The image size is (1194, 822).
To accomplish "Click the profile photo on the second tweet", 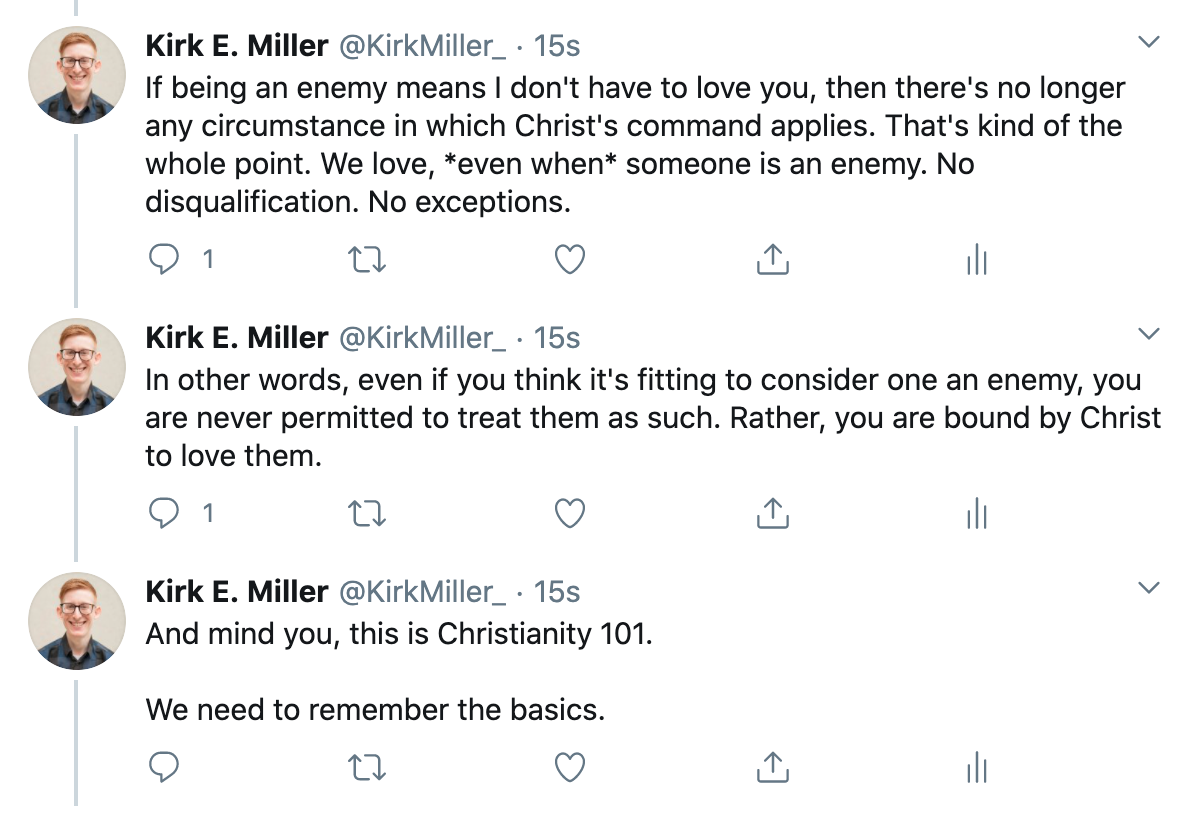I will point(76,368).
